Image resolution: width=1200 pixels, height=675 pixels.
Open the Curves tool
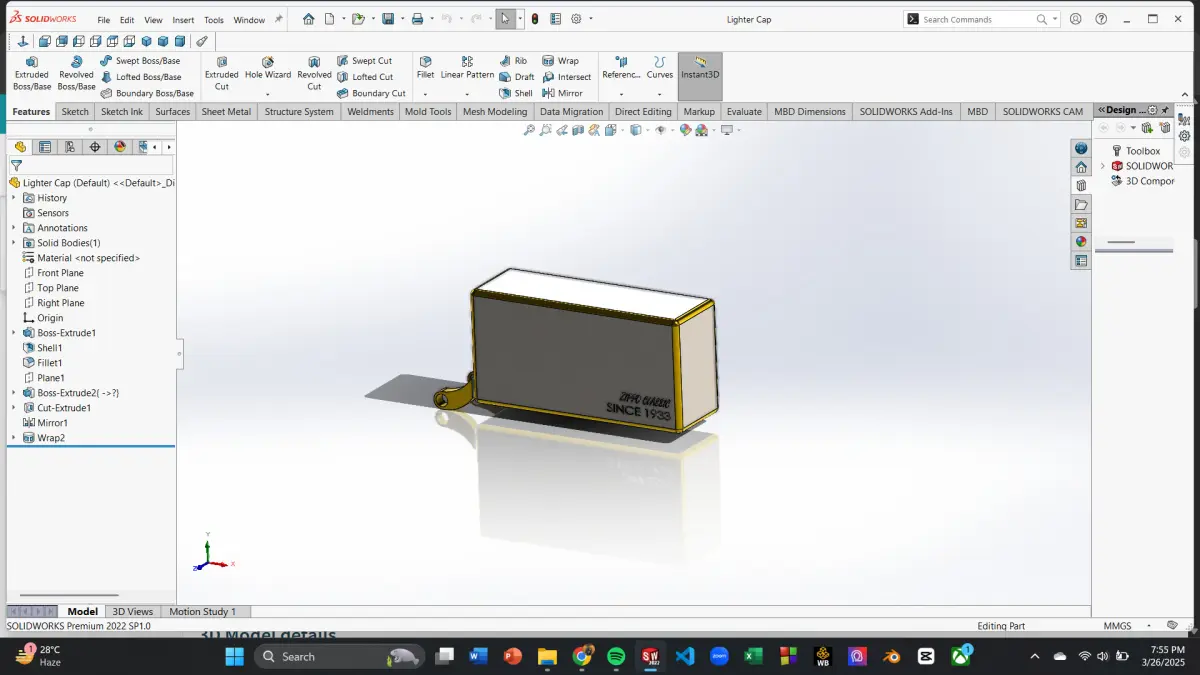(x=660, y=68)
